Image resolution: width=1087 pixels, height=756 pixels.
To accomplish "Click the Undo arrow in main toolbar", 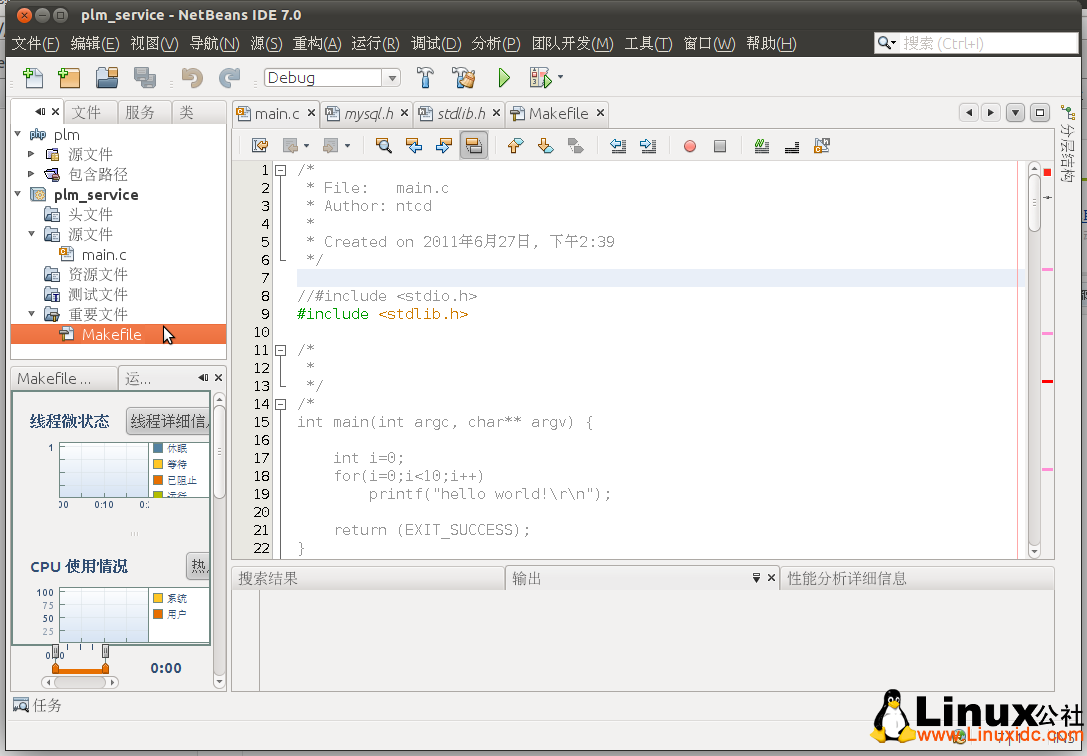I will (x=192, y=78).
